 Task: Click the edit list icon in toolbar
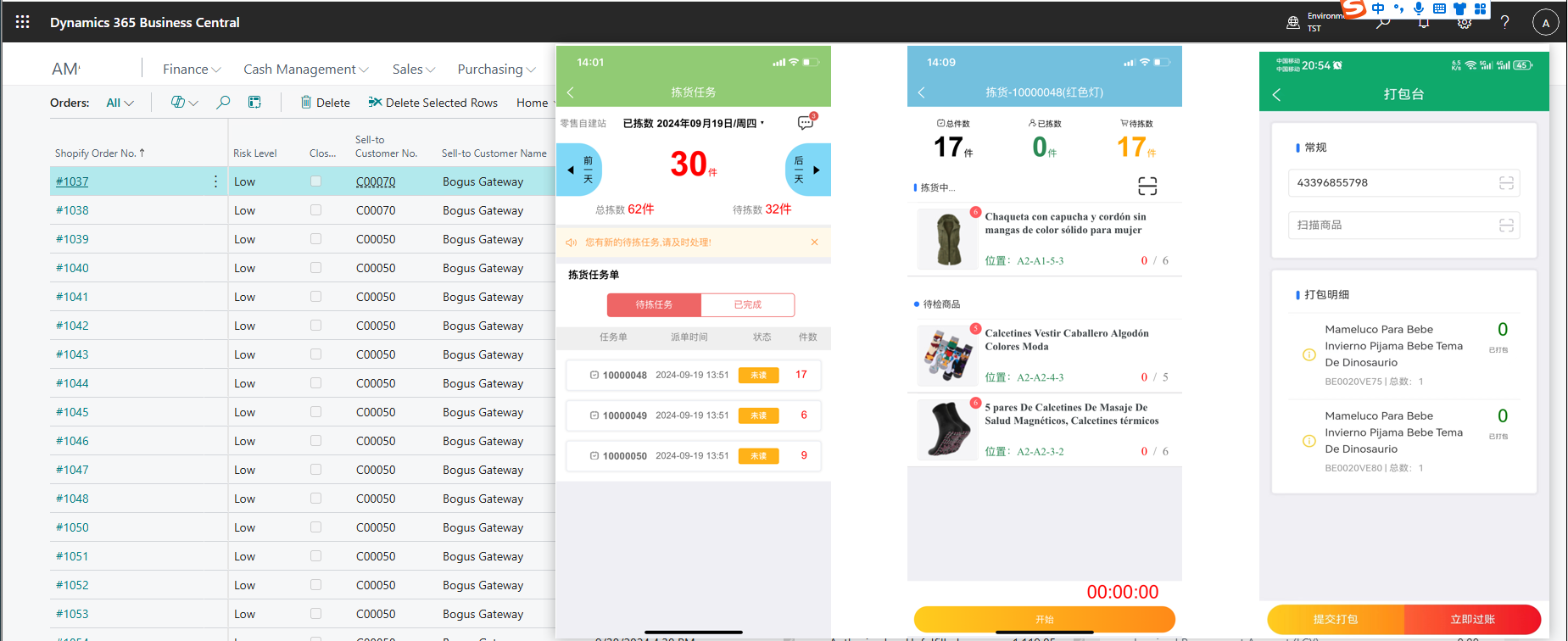click(254, 103)
